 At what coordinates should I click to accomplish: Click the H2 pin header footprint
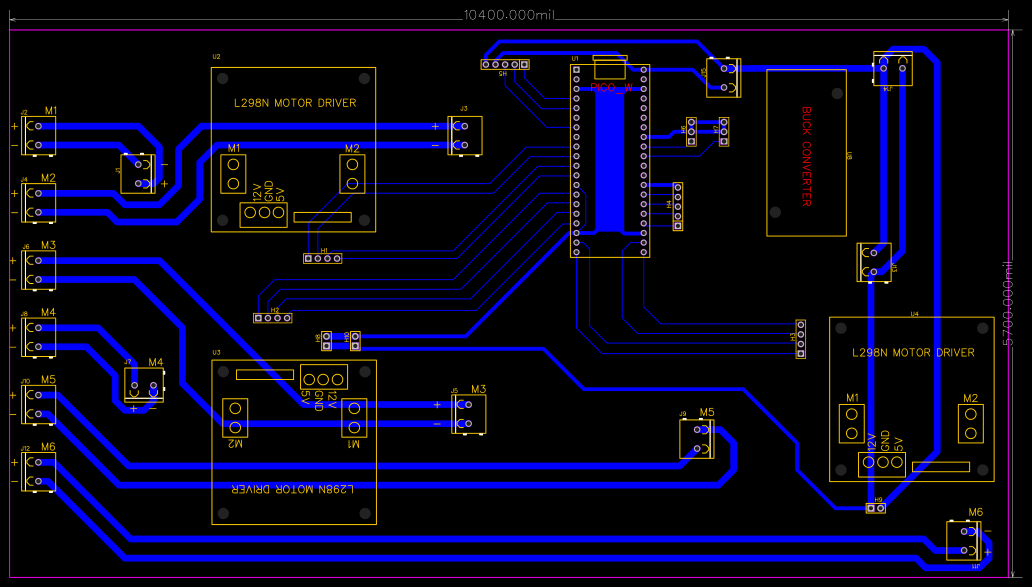pyautogui.click(x=272, y=317)
